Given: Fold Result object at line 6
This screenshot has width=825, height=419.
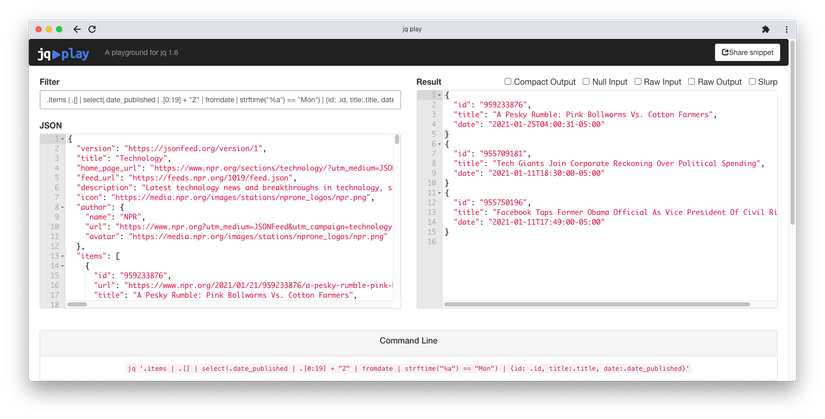Looking at the screenshot, I should tap(439, 144).
